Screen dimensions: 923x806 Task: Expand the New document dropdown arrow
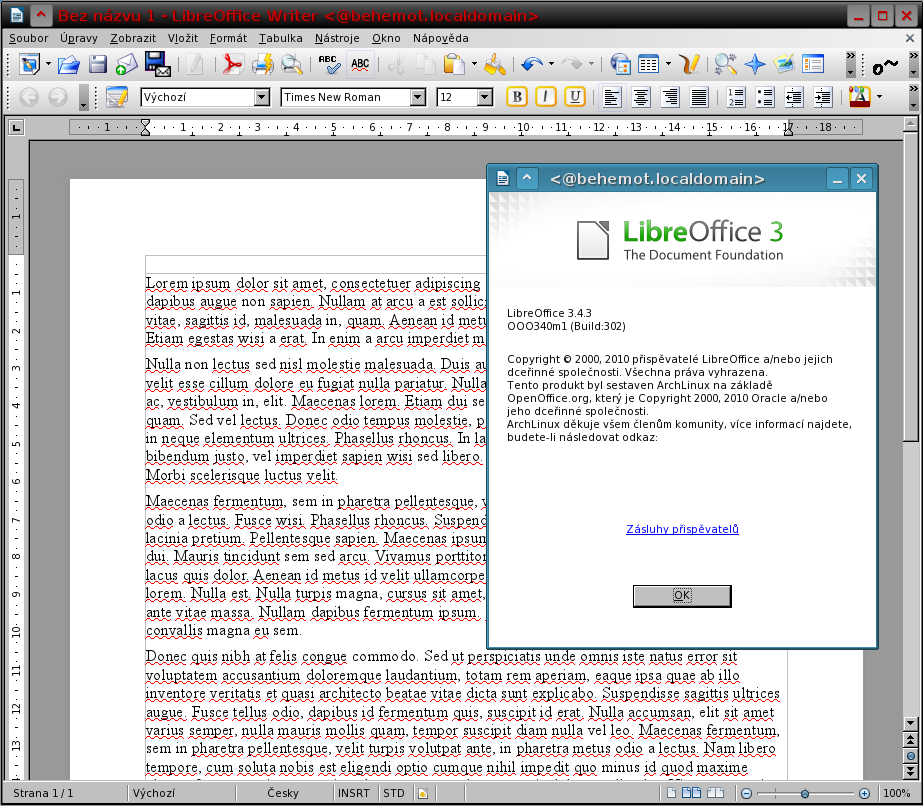pos(48,64)
